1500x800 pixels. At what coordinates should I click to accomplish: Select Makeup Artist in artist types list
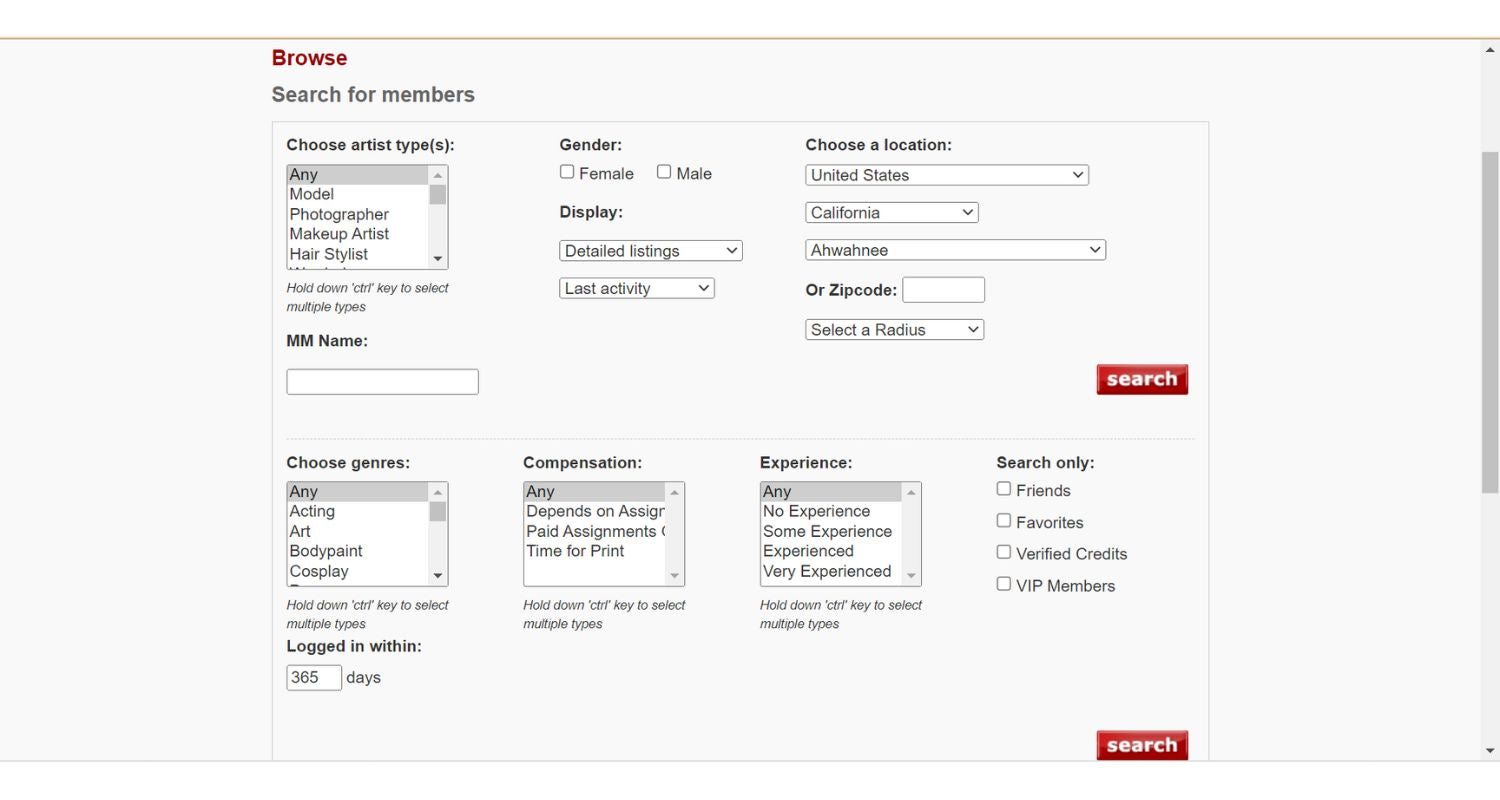pyautogui.click(x=358, y=234)
